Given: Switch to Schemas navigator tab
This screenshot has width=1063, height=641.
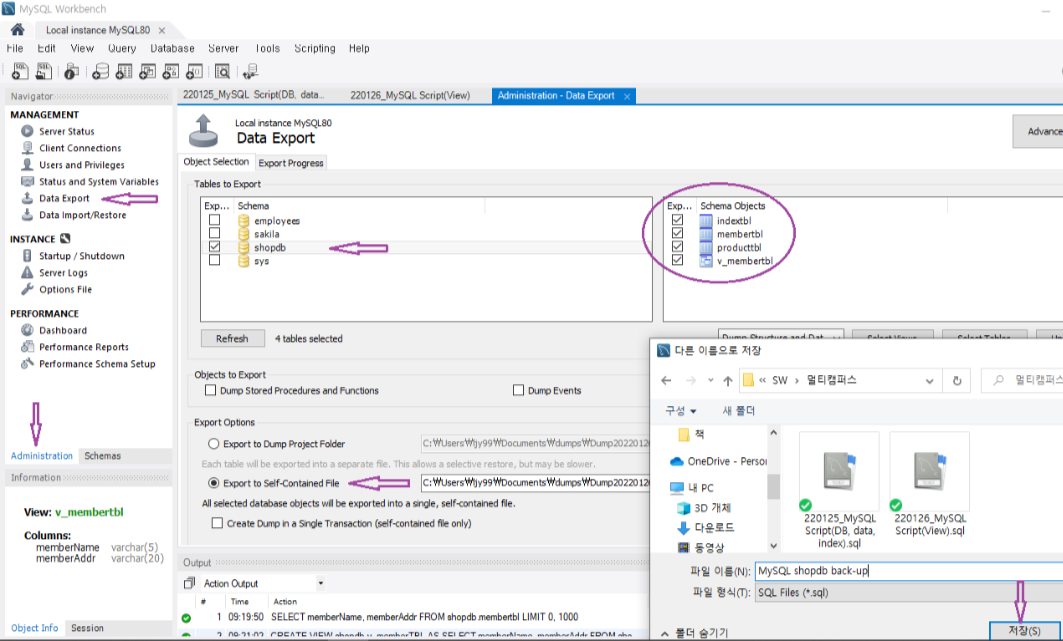Looking at the screenshot, I should coord(102,456).
